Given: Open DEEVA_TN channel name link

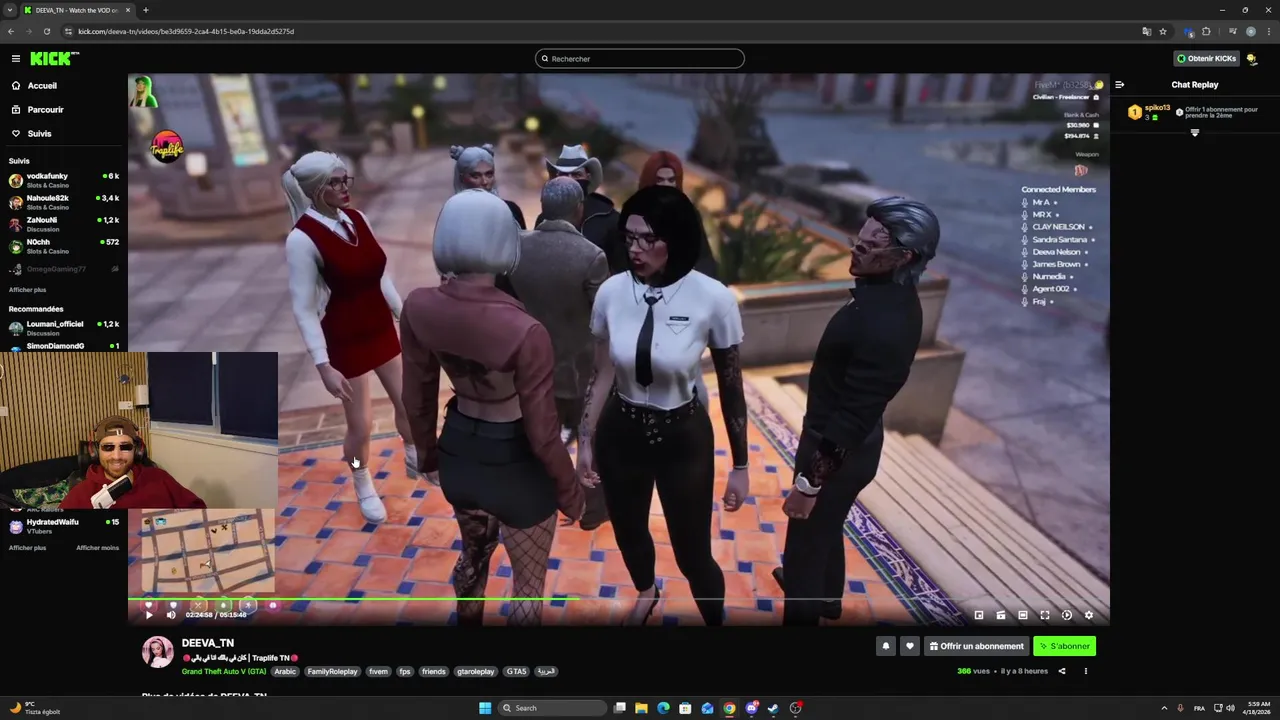Looking at the screenshot, I should click(x=208, y=643).
